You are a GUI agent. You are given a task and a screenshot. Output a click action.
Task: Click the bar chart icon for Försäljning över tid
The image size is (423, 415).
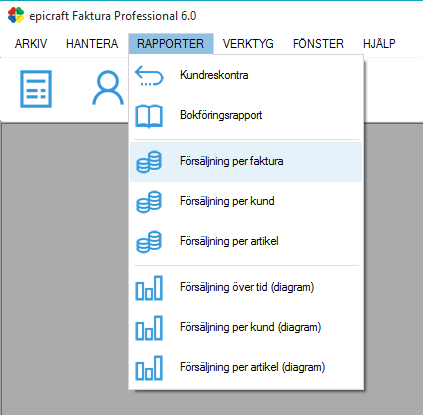coord(149,288)
